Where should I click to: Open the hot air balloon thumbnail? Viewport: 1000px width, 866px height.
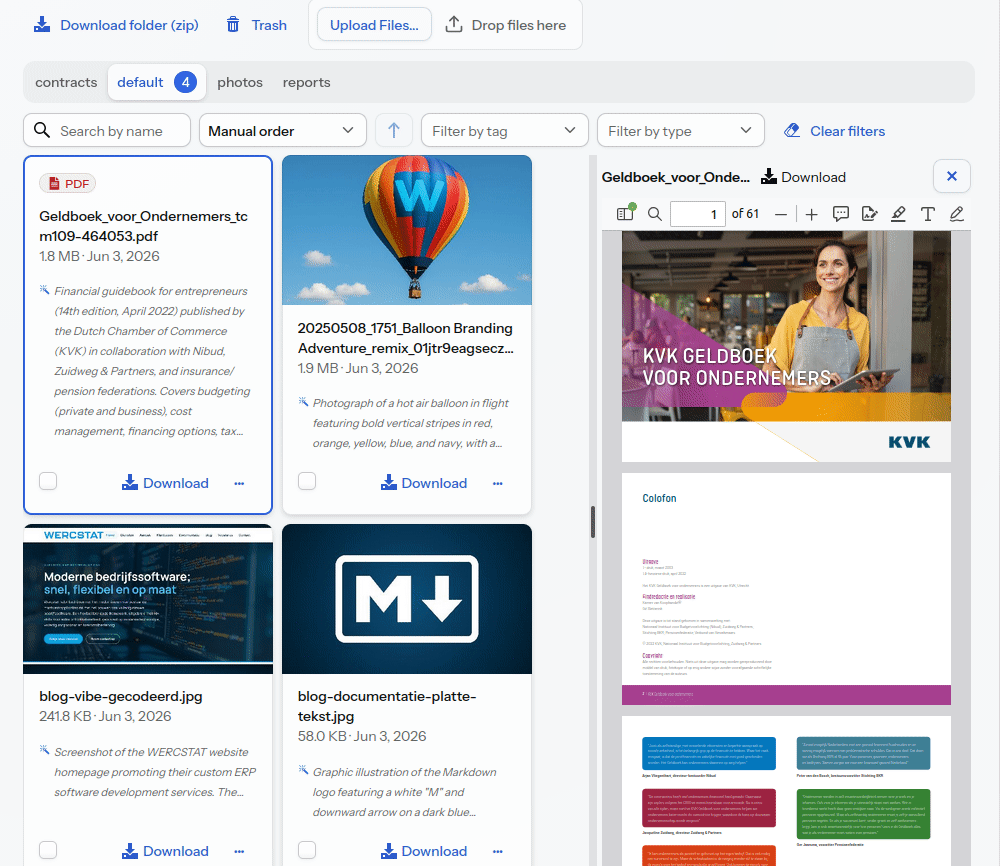click(407, 230)
